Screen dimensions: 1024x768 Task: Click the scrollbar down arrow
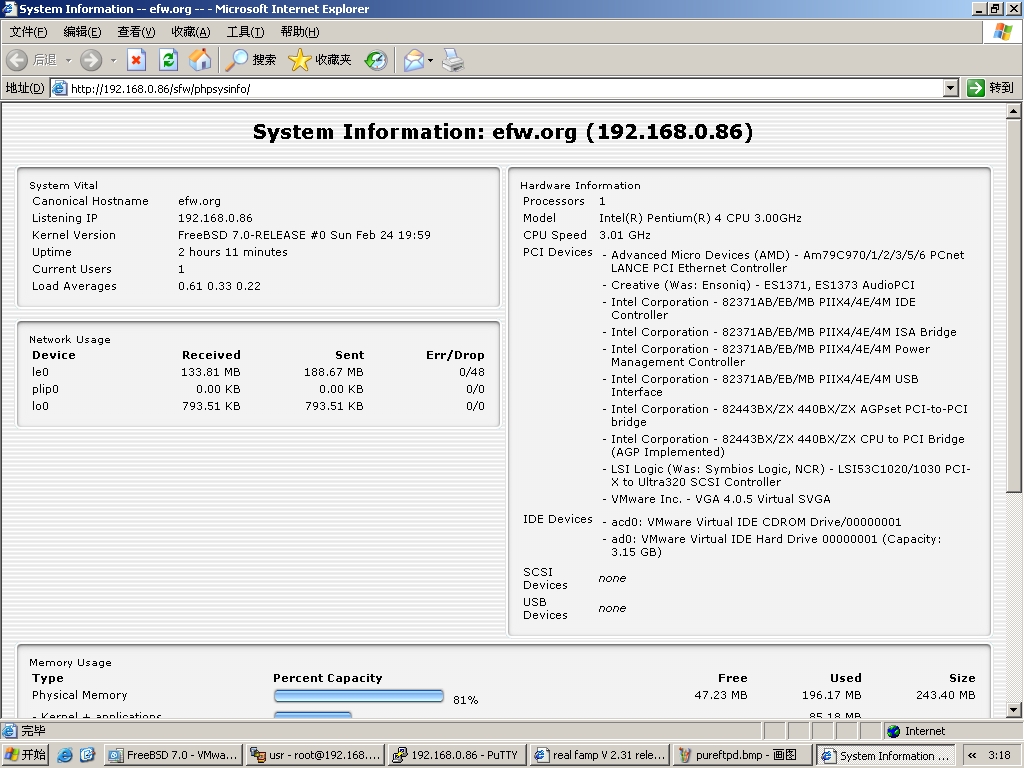coord(1013,710)
